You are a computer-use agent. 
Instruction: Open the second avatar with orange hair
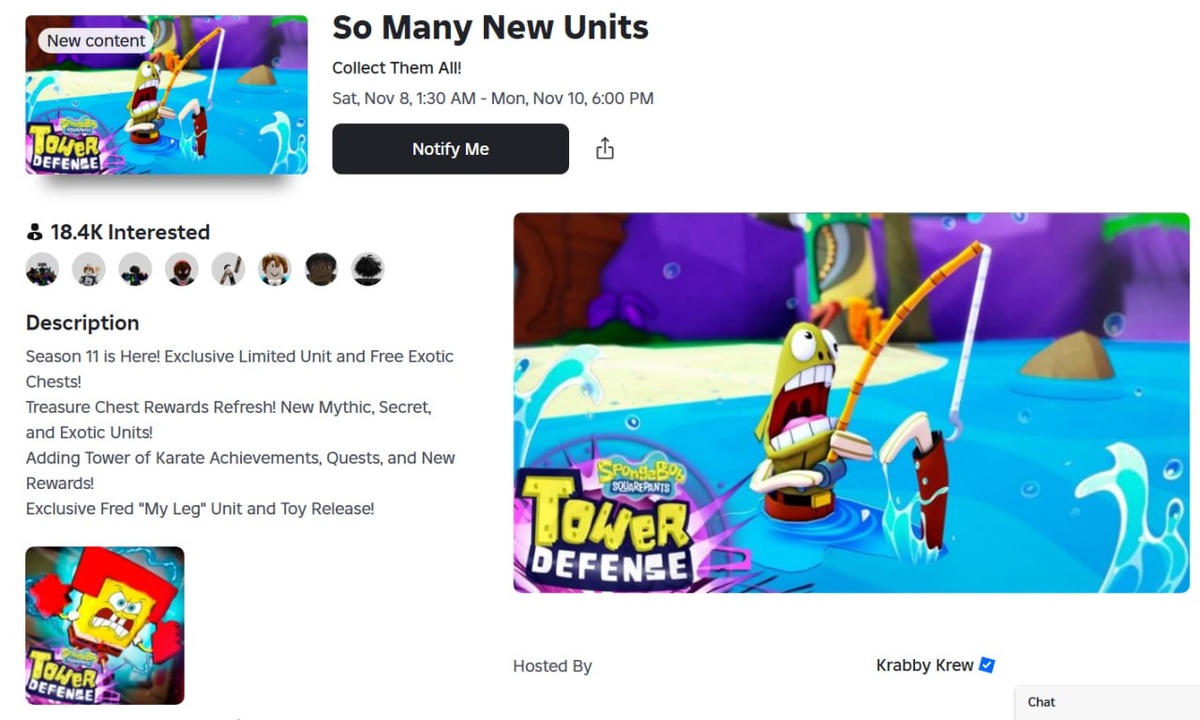(89, 269)
